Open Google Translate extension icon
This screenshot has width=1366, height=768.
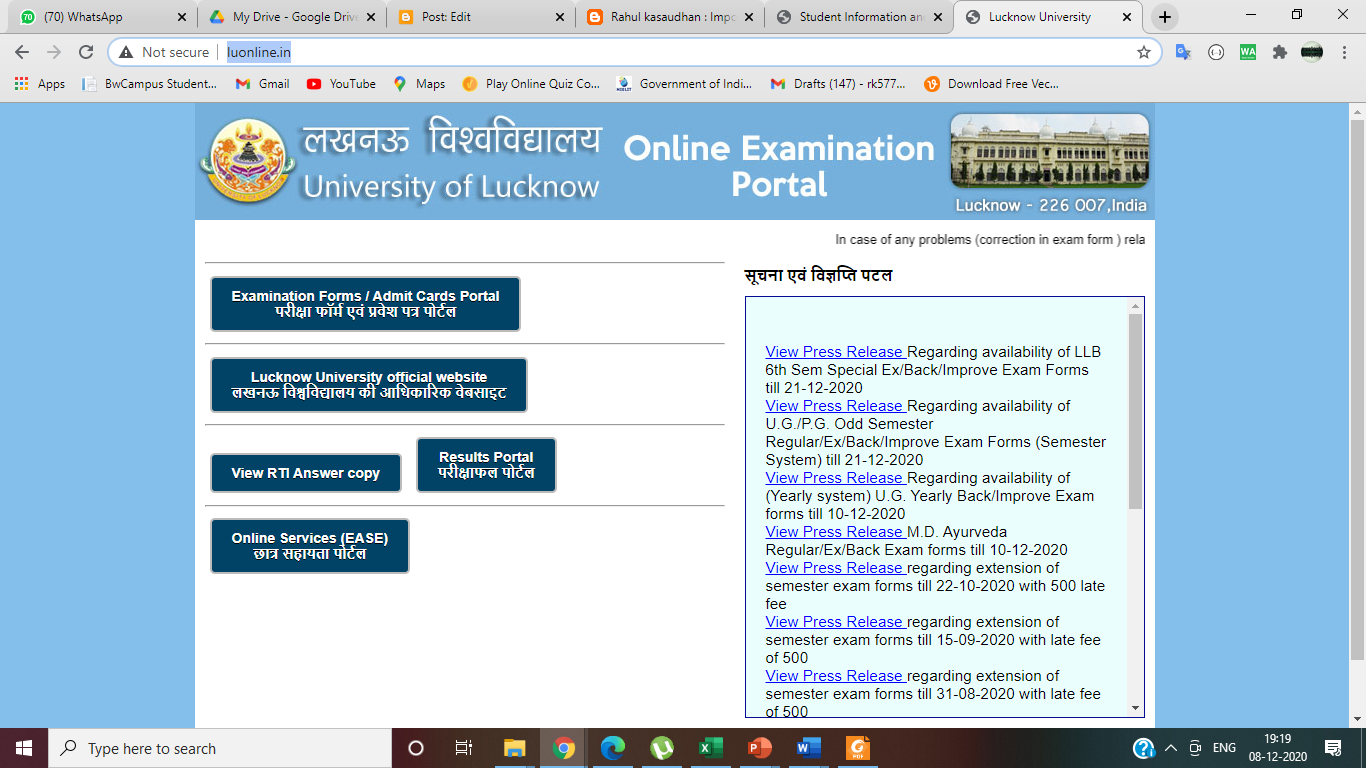point(1184,52)
